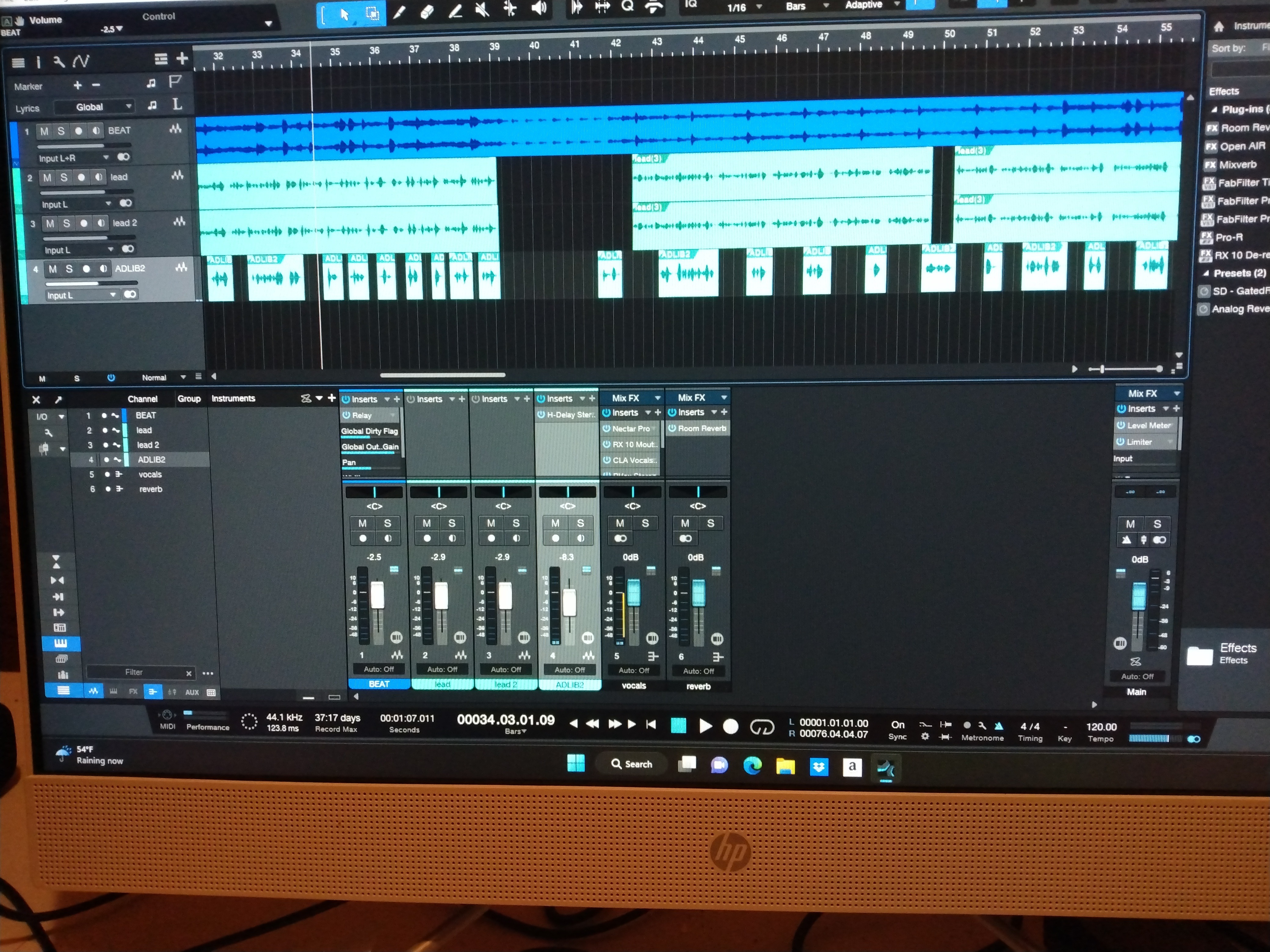Toggle the metronome icon in transport
The height and width of the screenshot is (952, 1270).
coord(999,725)
